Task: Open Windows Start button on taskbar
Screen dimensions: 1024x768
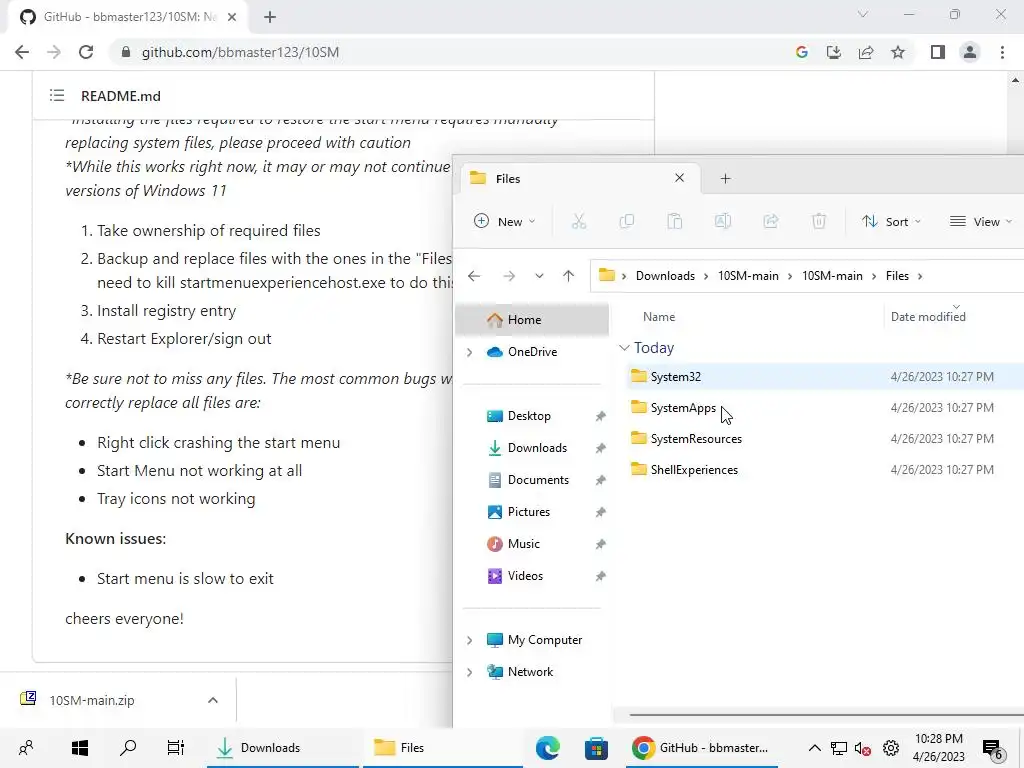Action: pyautogui.click(x=80, y=748)
